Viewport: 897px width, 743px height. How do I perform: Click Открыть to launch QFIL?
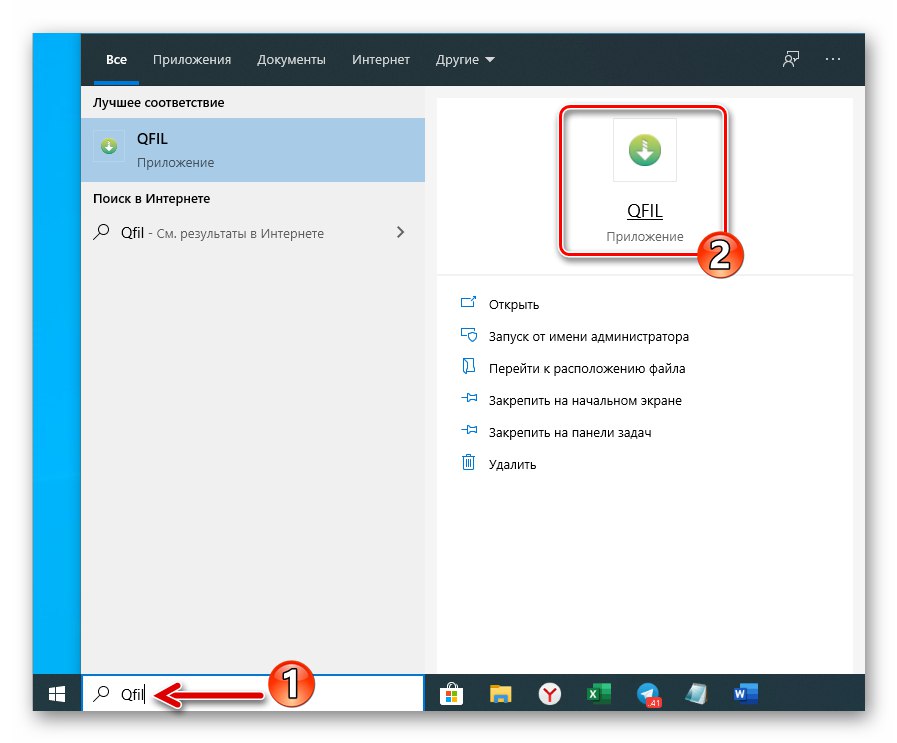pos(514,305)
